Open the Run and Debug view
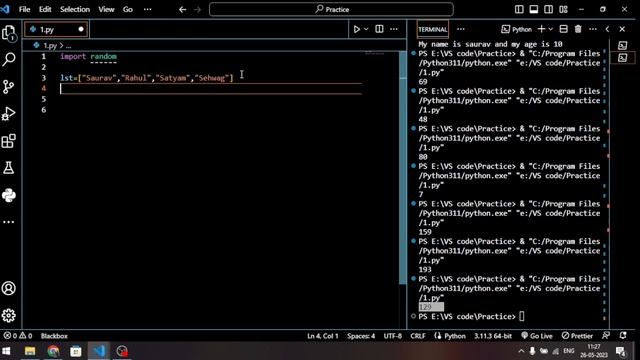Image resolution: width=640 pixels, height=360 pixels. pos(9,114)
